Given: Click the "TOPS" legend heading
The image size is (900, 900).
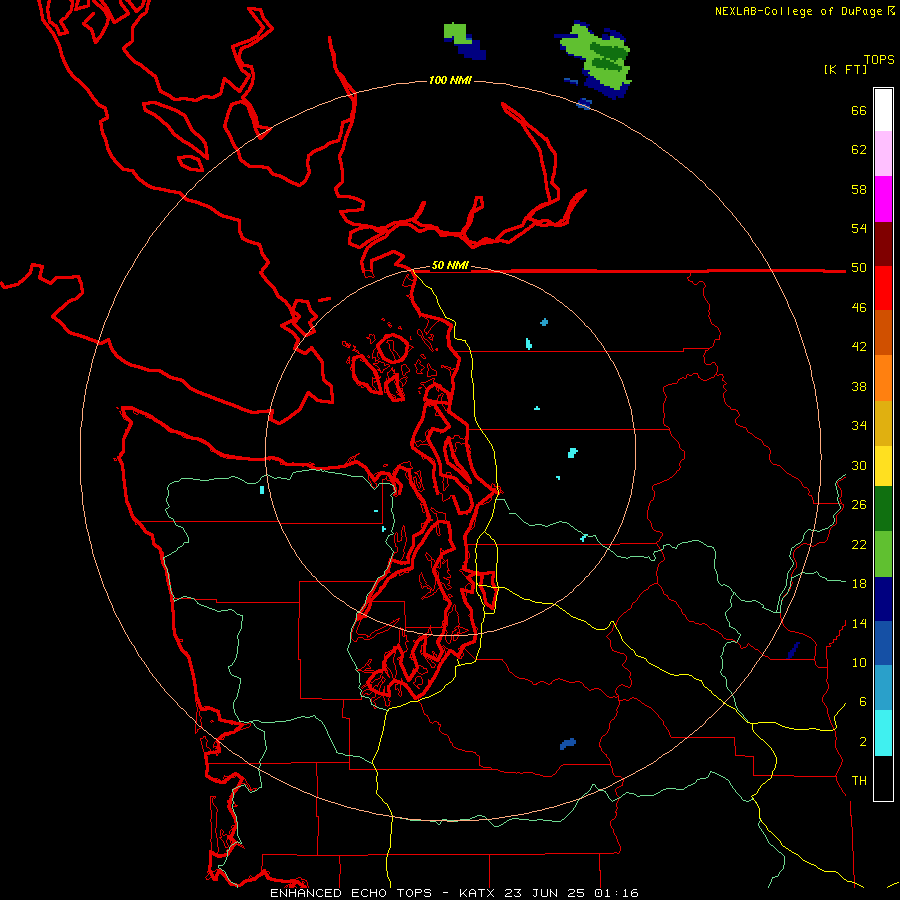Looking at the screenshot, I should point(879,60).
